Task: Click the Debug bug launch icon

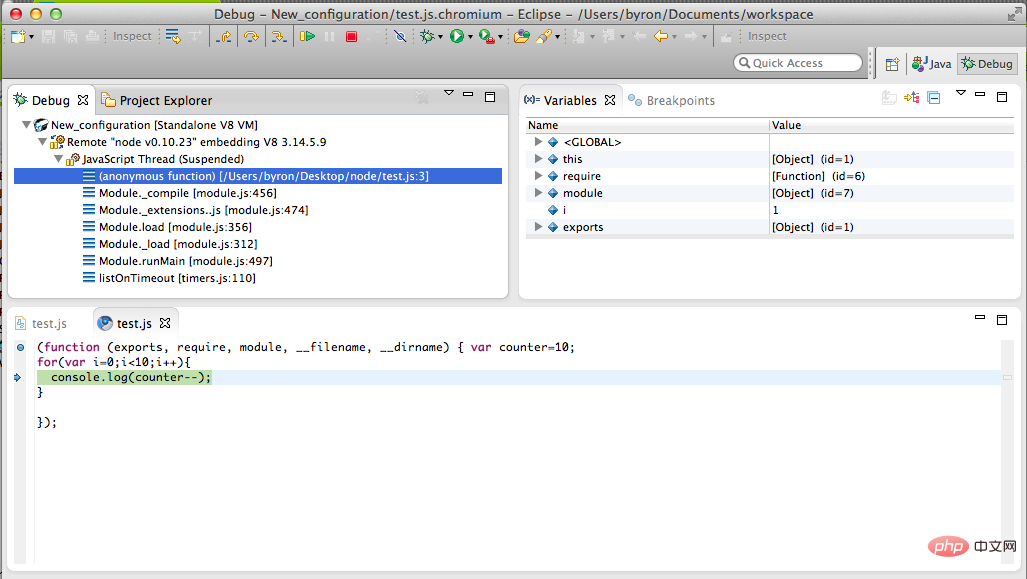Action: click(427, 36)
